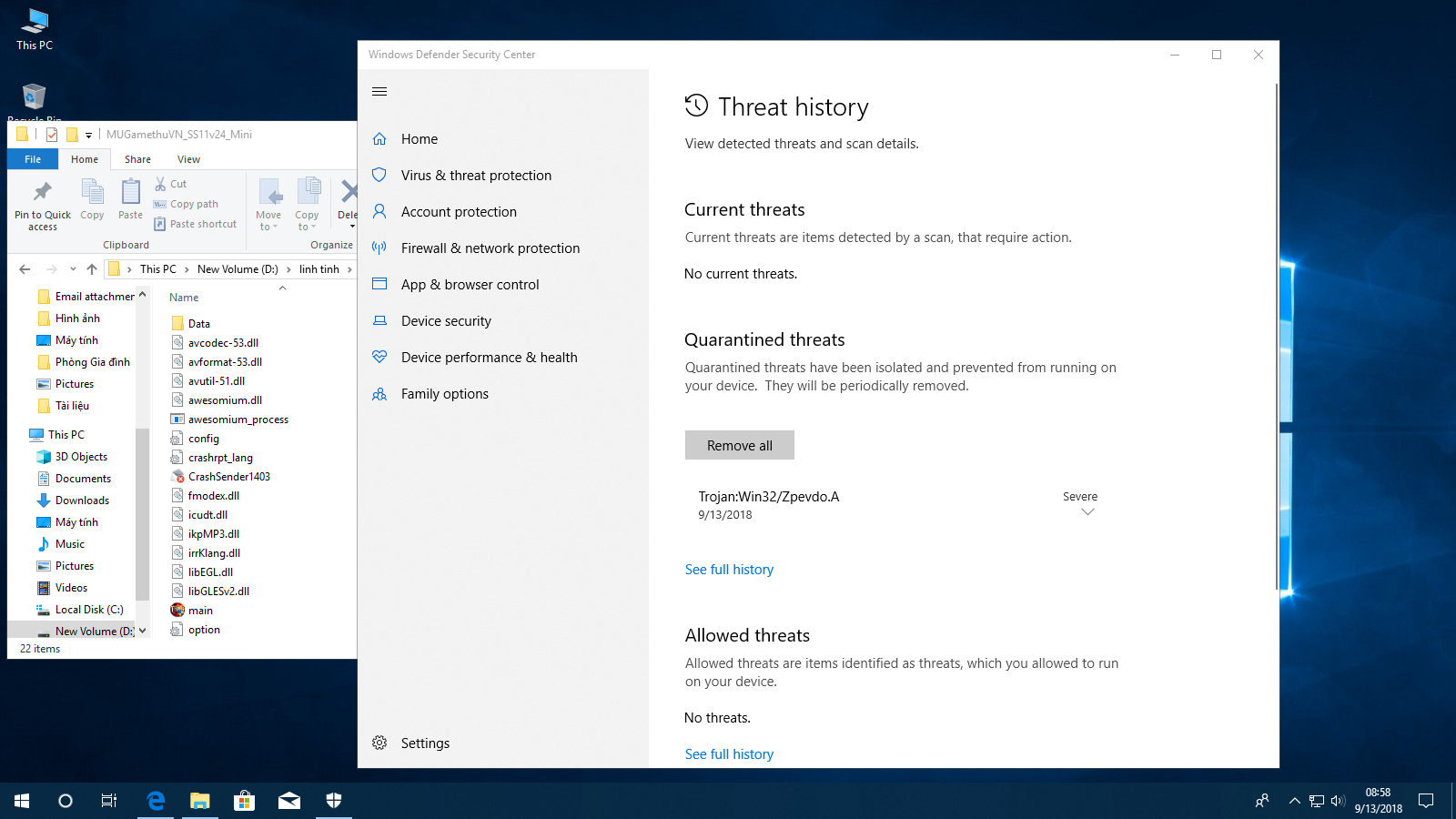Open the hamburger navigation menu in Defender
This screenshot has height=819, width=1456.
[379, 91]
